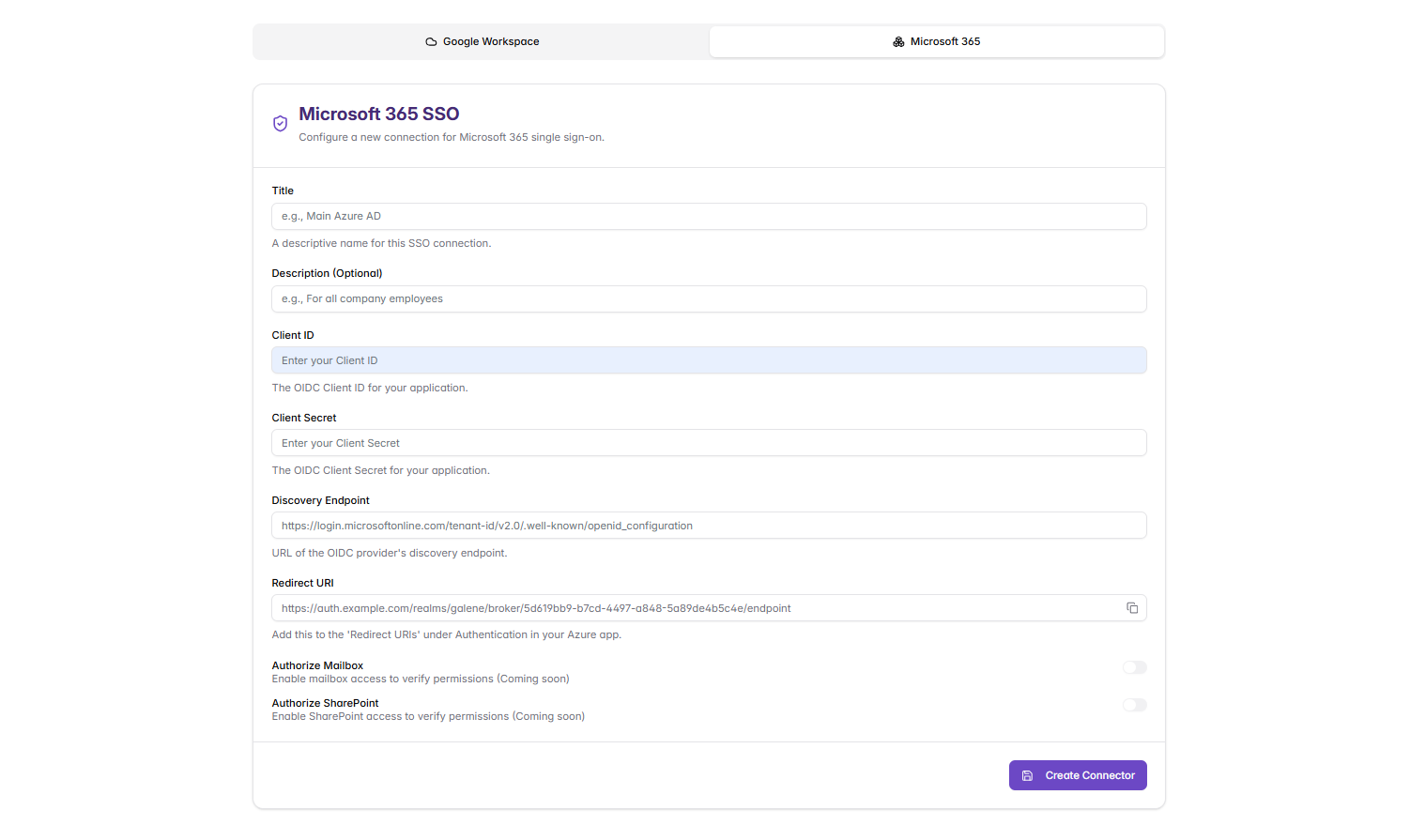The height and width of the screenshot is (840, 1425).
Task: Click the shield icon beside Microsoft 365 SSO
Action: click(280, 124)
